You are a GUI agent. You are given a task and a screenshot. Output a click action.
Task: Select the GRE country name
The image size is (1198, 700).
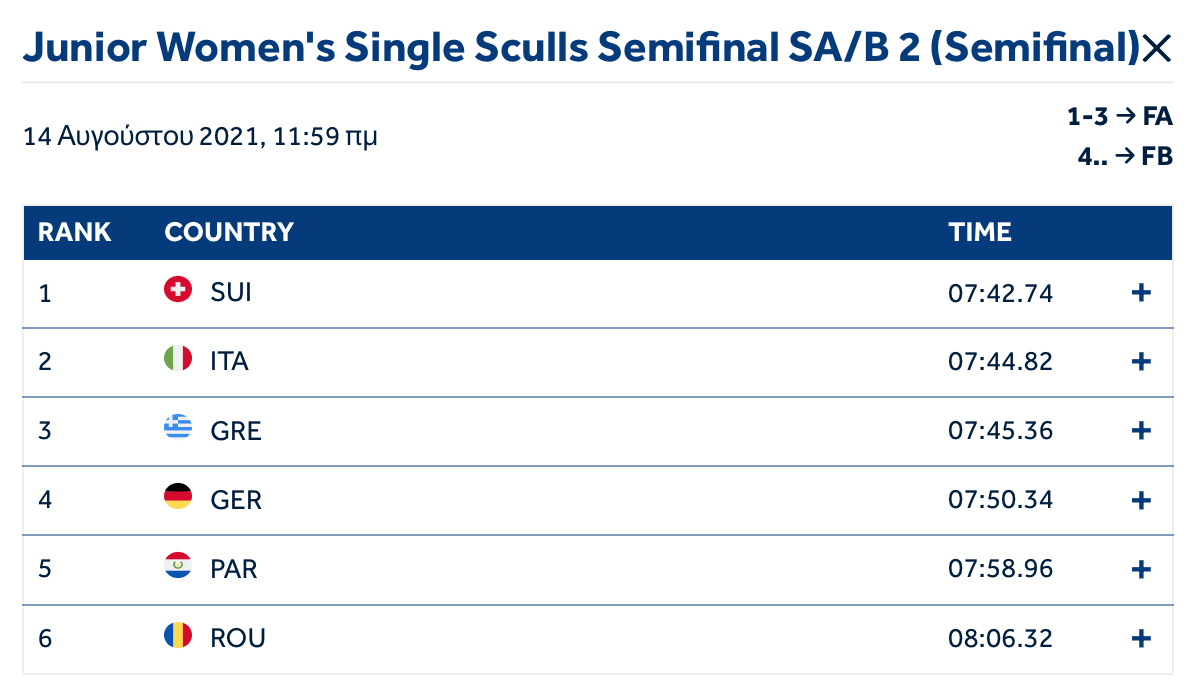coord(236,431)
